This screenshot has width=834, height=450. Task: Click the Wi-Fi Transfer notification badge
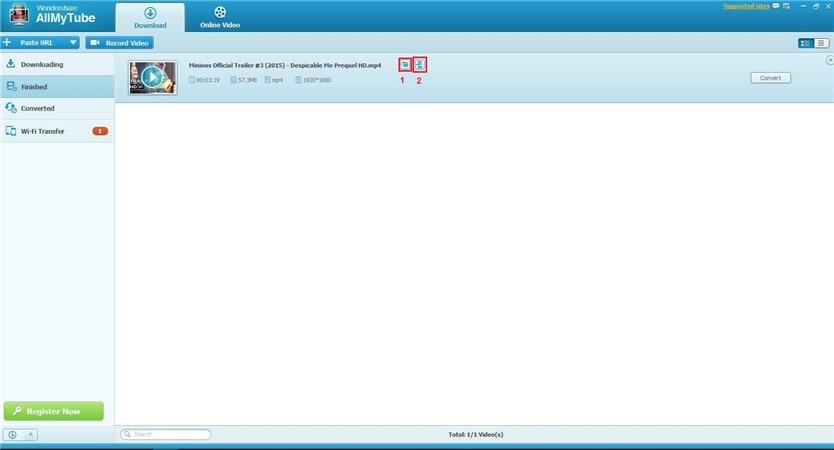coord(100,131)
